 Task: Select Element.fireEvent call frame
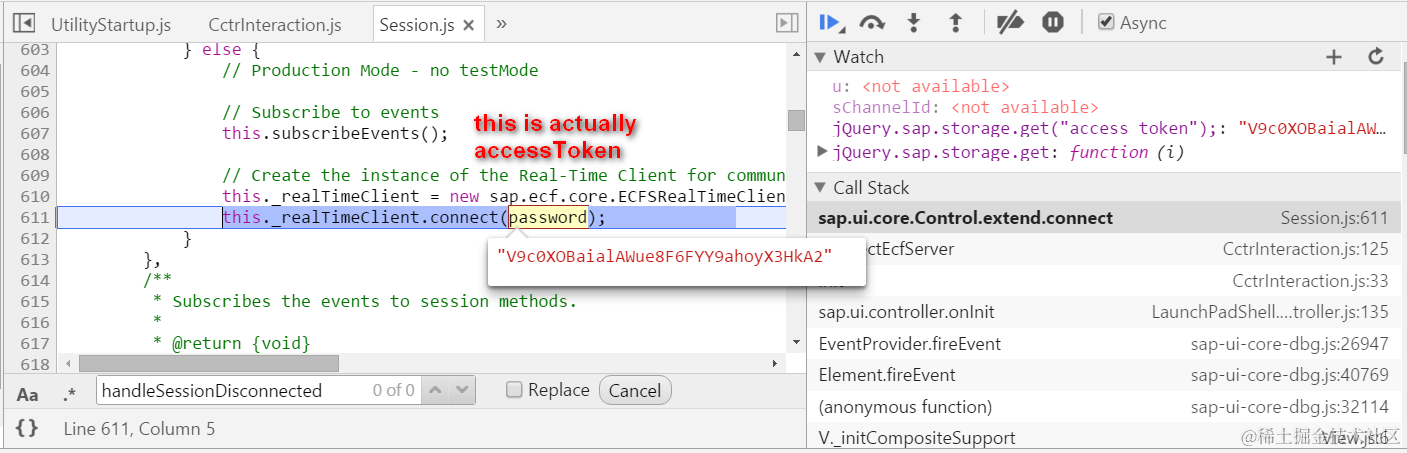pyautogui.click(x=1103, y=375)
